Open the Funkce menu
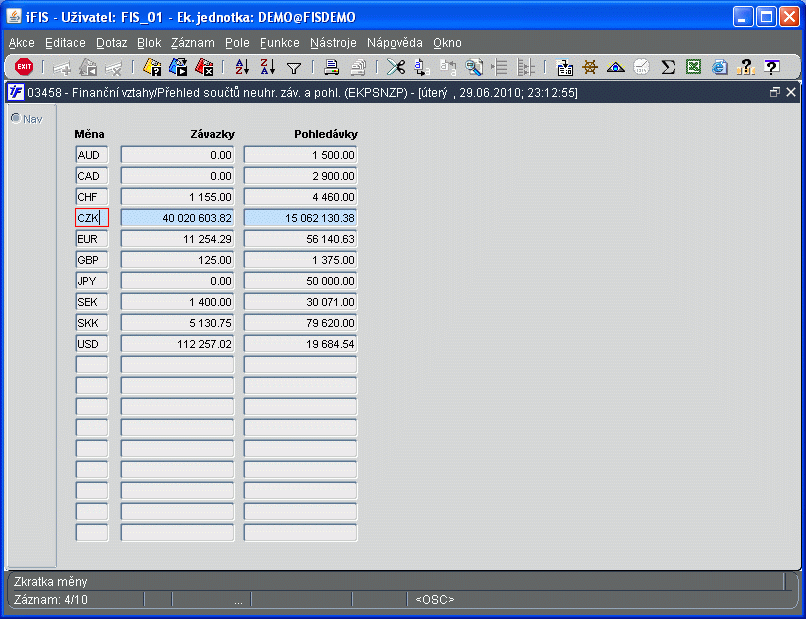The height and width of the screenshot is (619, 806). [280, 43]
